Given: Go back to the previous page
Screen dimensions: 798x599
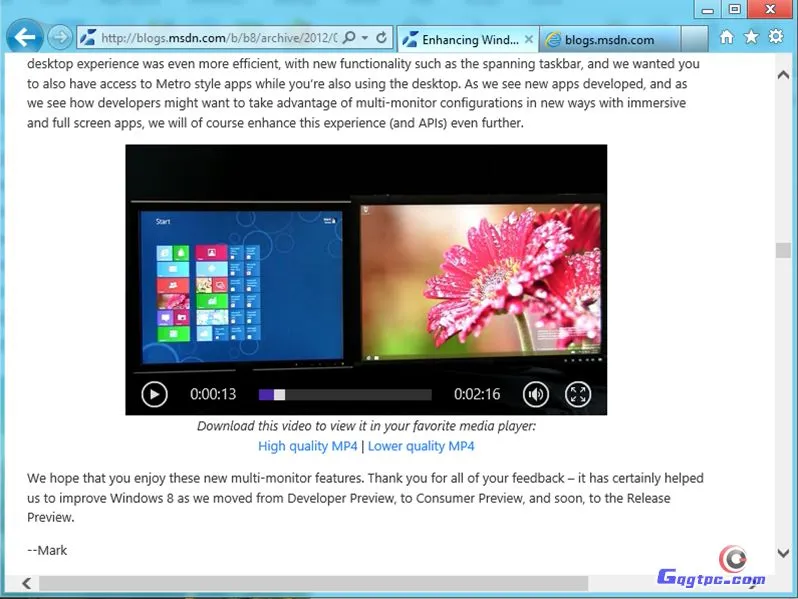Looking at the screenshot, I should [x=24, y=38].
